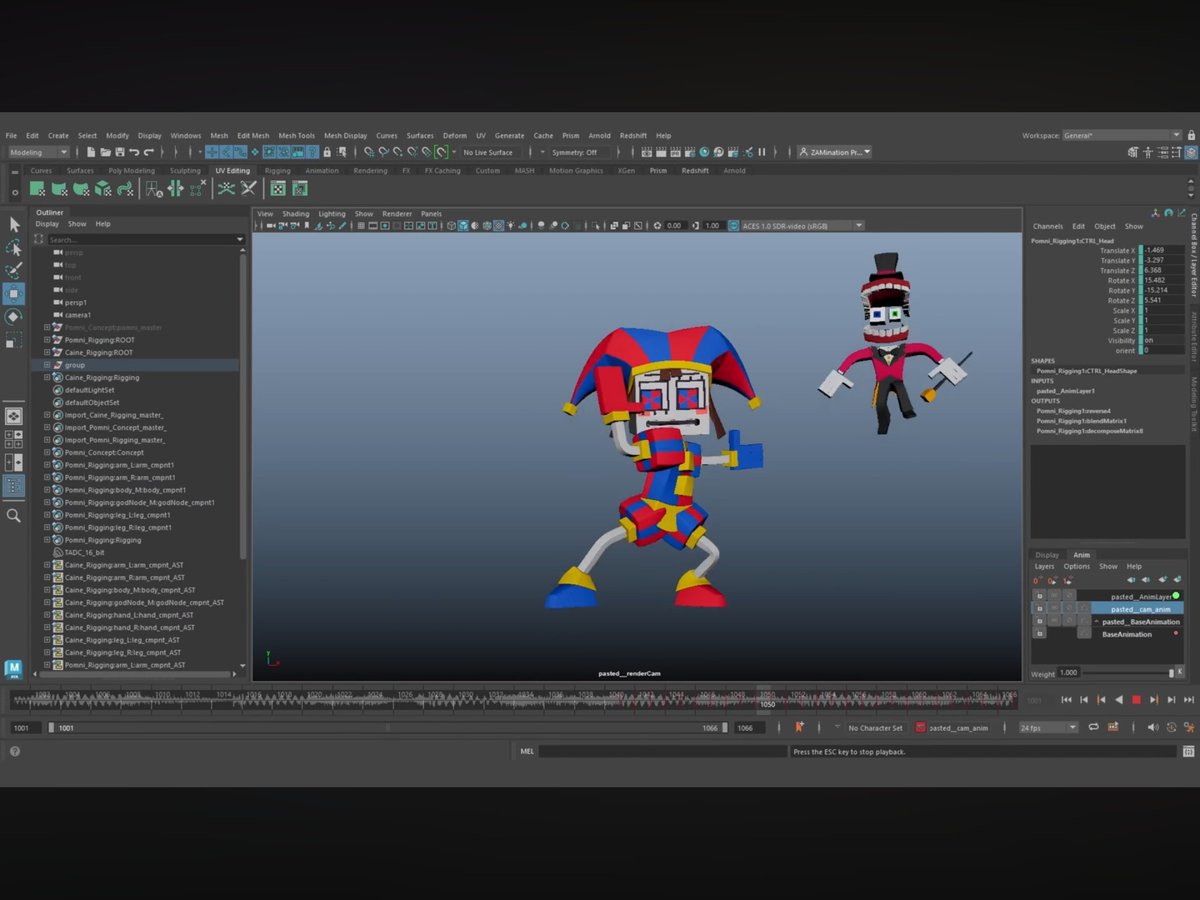Screen dimensions: 1200x900
Task: Toggle loop playback mode
Action: (x=1093, y=727)
